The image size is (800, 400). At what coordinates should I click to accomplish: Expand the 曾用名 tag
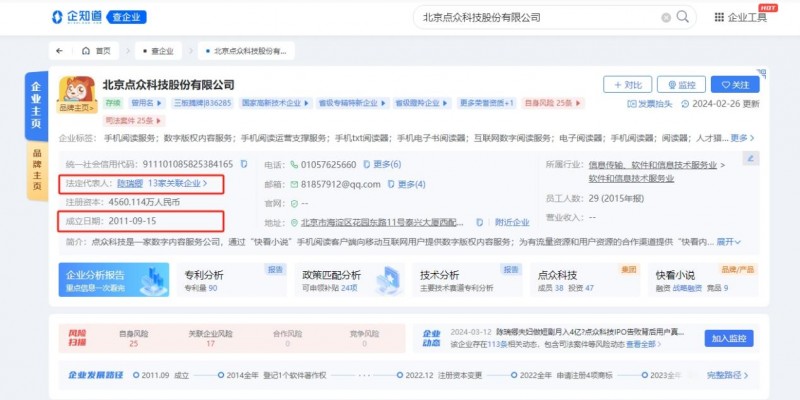[x=147, y=103]
